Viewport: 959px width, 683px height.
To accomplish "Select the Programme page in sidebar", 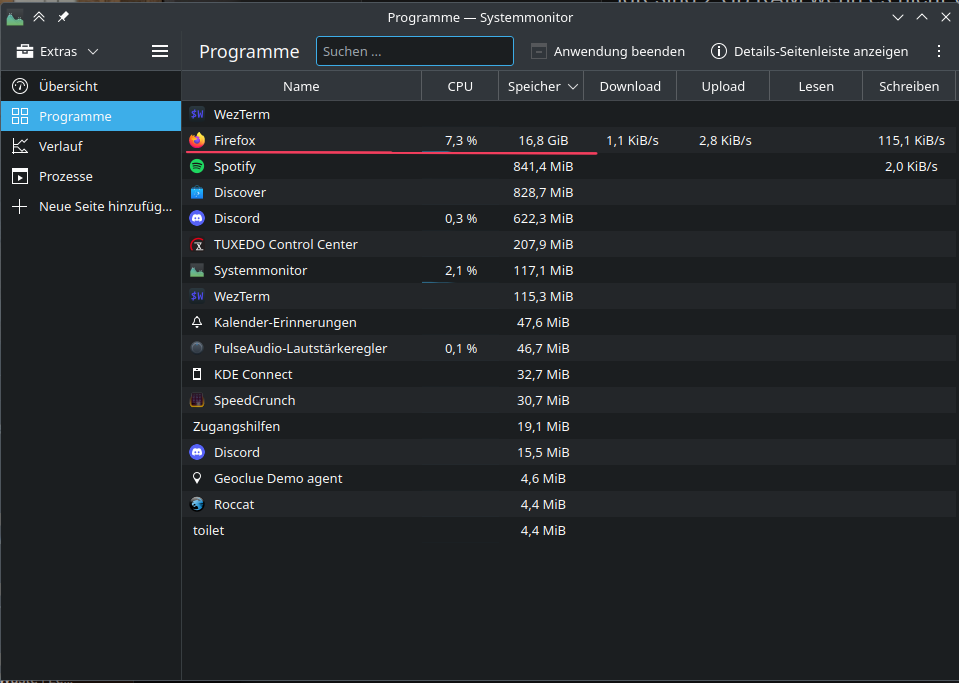I will (91, 116).
